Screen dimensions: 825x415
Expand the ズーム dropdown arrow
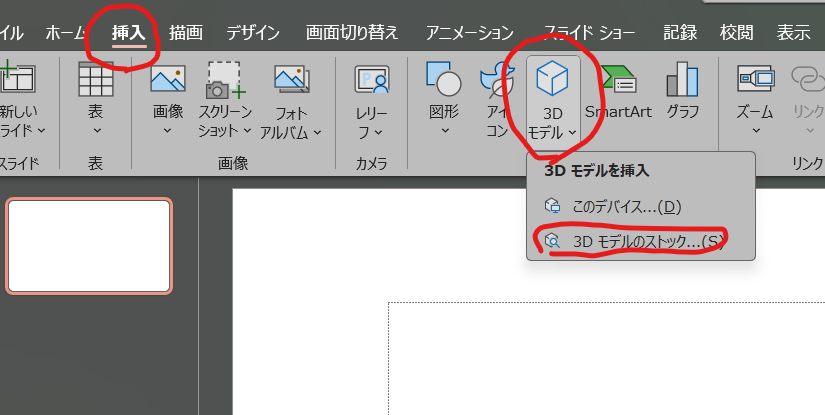(756, 131)
